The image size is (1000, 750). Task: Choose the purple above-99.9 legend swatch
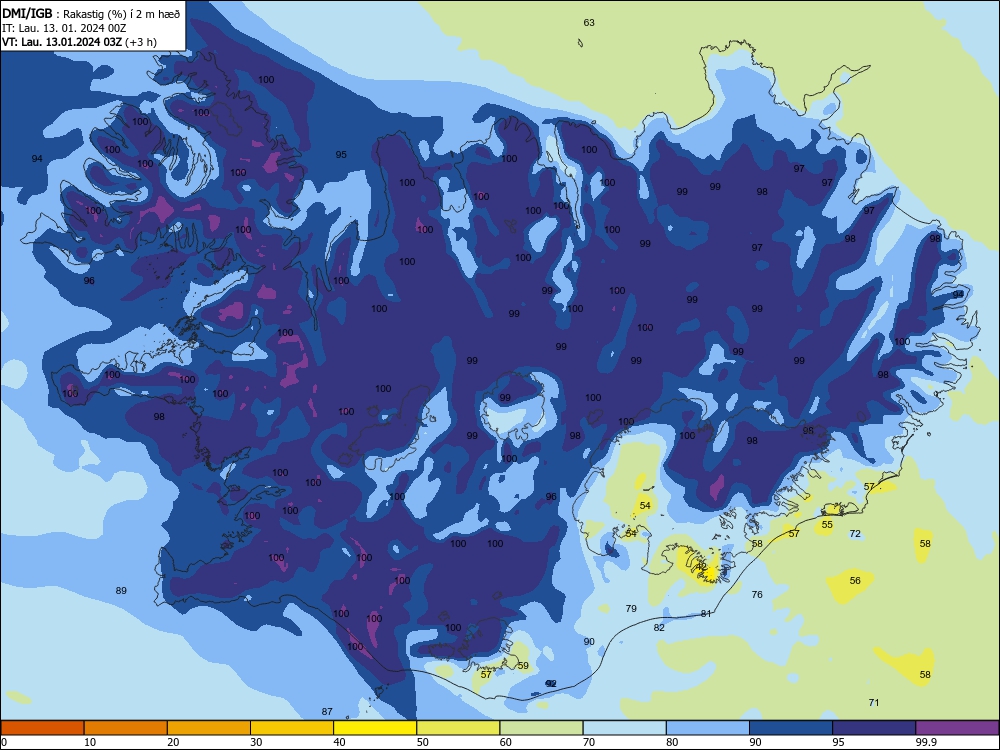[x=957, y=728]
